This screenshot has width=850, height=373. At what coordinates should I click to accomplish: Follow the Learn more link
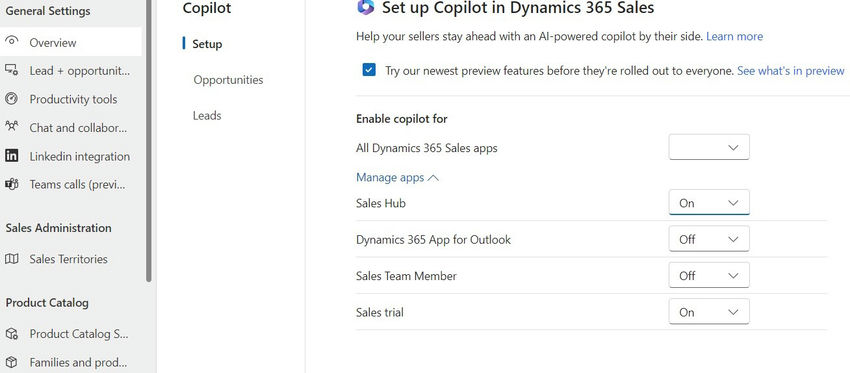(735, 36)
